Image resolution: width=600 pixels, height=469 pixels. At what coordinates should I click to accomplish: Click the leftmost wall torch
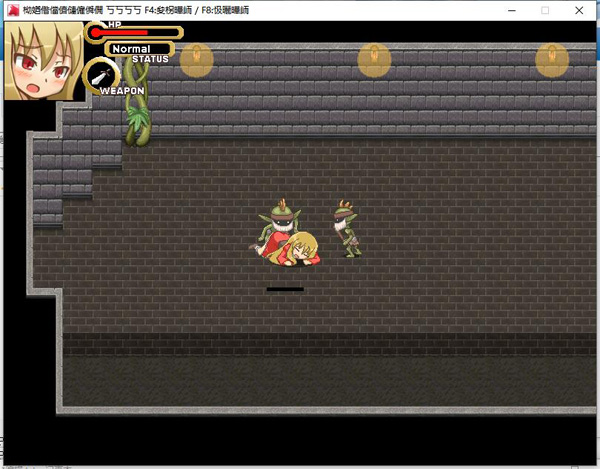[x=197, y=60]
